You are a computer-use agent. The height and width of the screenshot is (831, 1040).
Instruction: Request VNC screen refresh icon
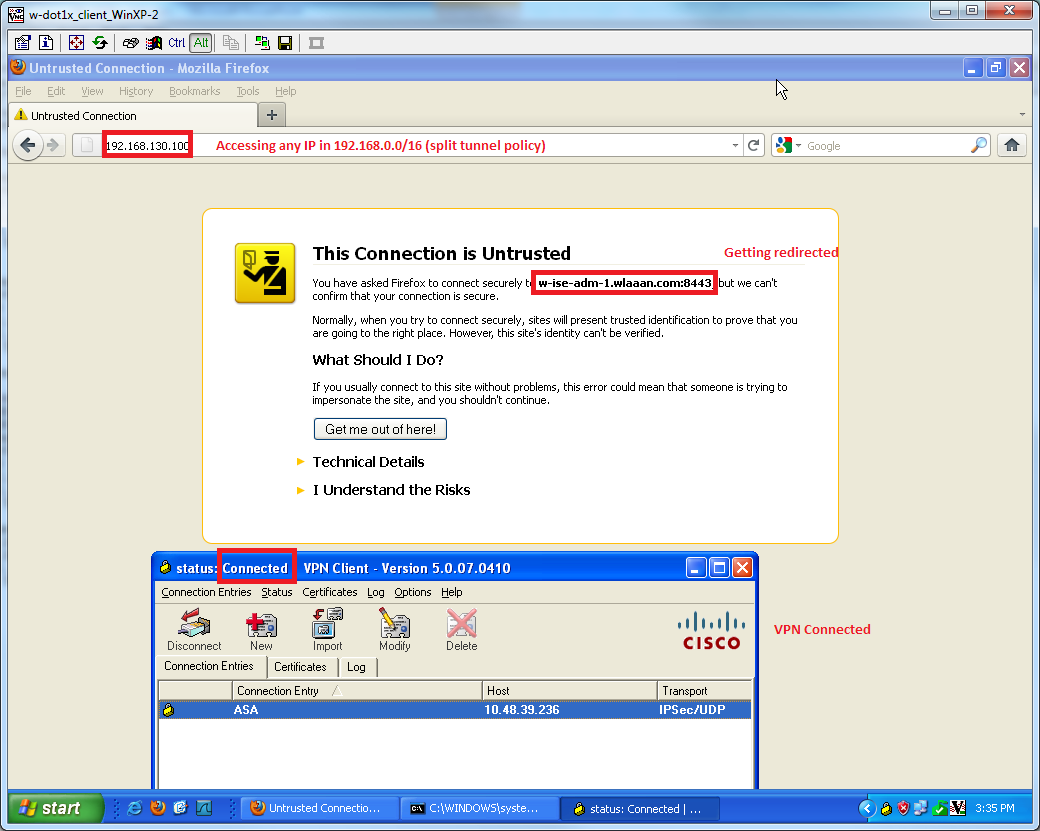(100, 43)
